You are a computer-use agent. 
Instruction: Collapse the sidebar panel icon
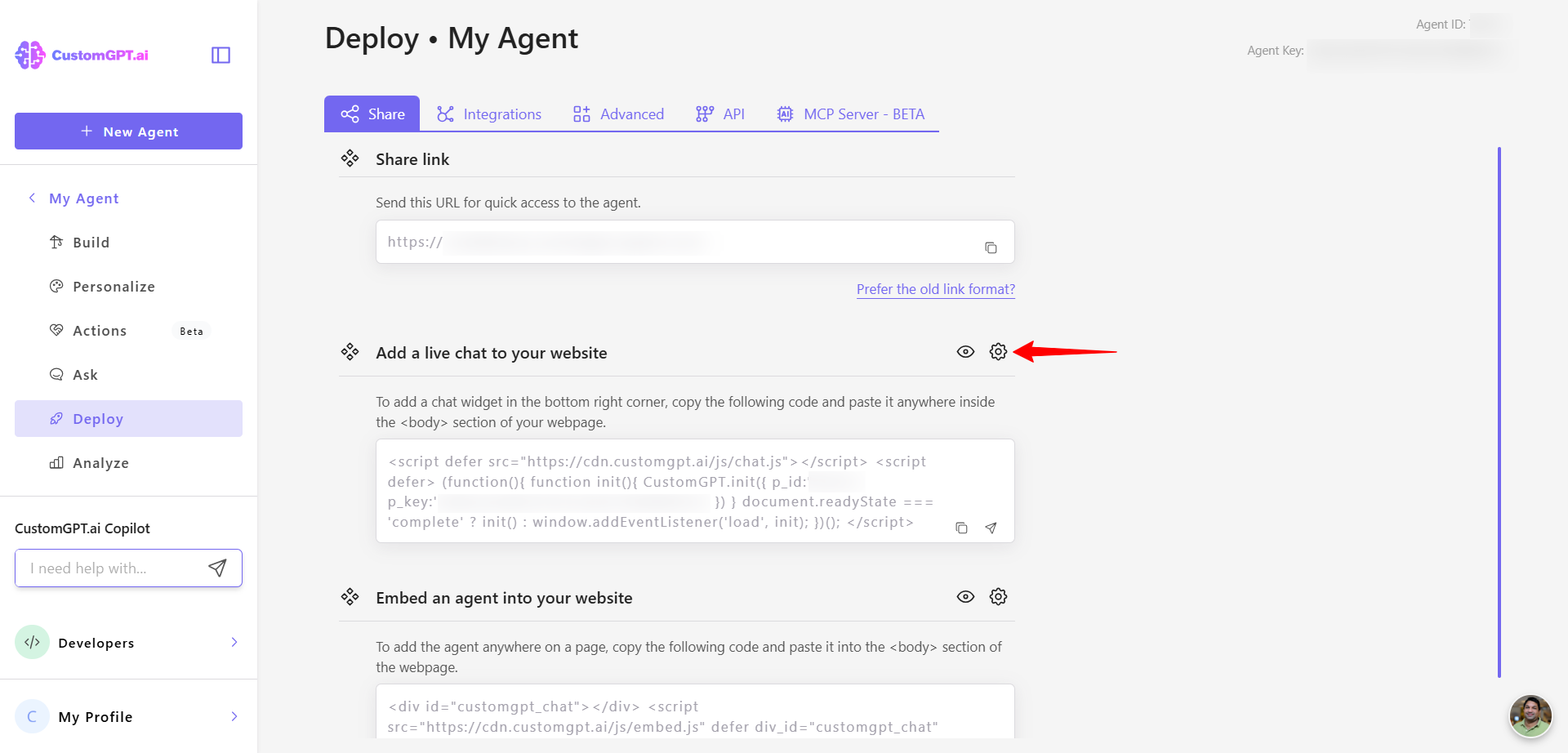click(220, 55)
